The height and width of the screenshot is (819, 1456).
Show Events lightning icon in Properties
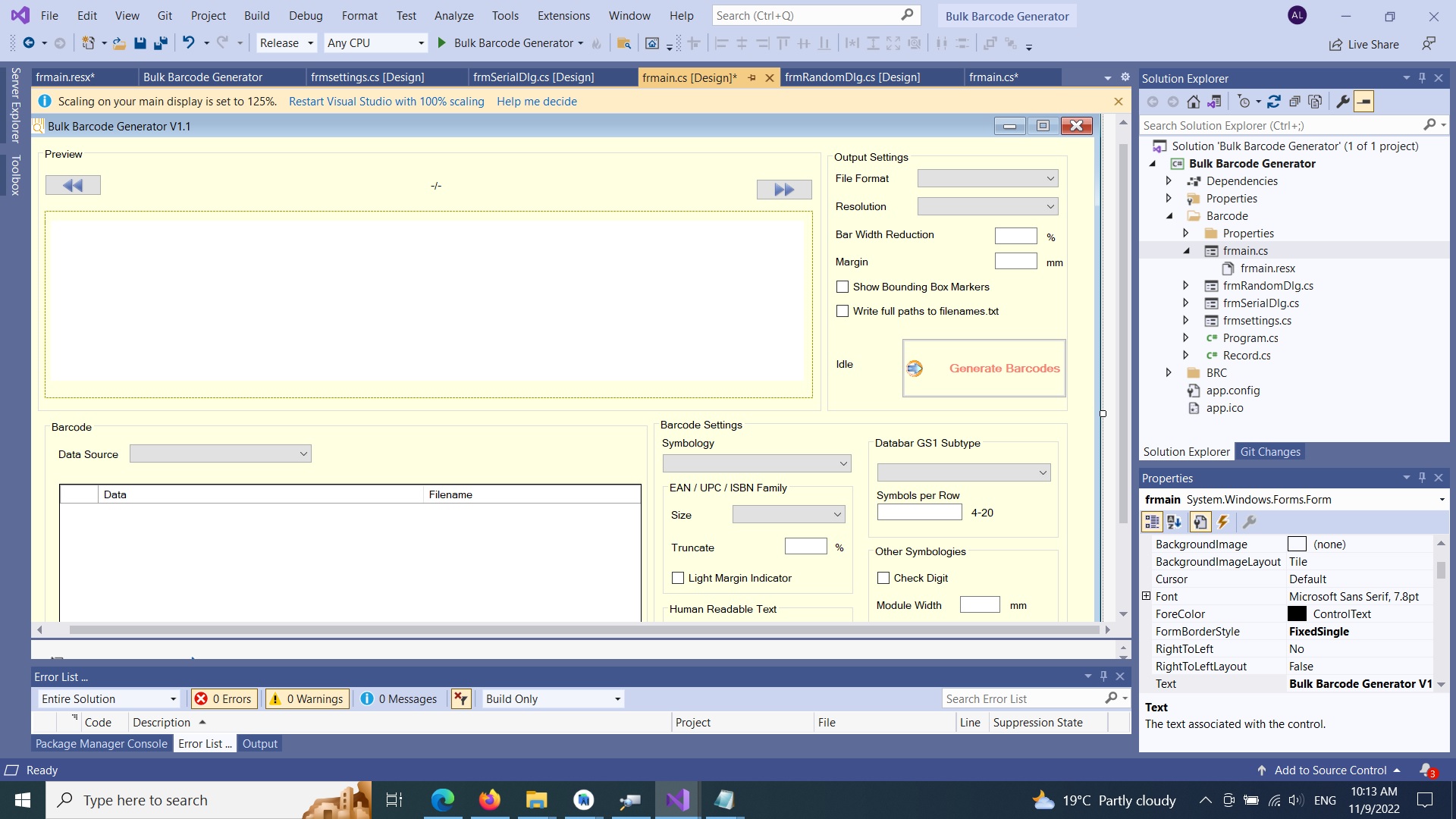[x=1222, y=522]
